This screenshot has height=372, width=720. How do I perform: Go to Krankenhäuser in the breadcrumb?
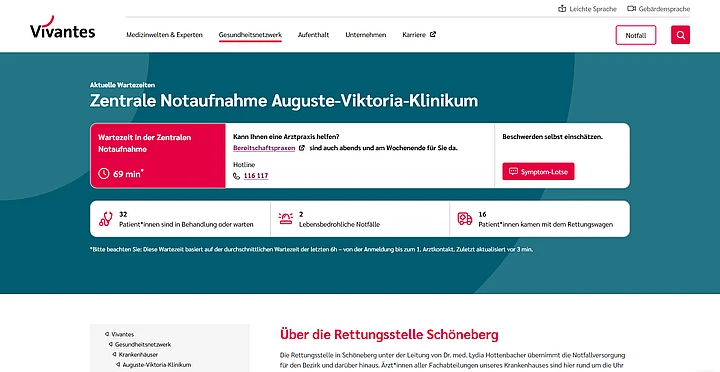[138, 355]
